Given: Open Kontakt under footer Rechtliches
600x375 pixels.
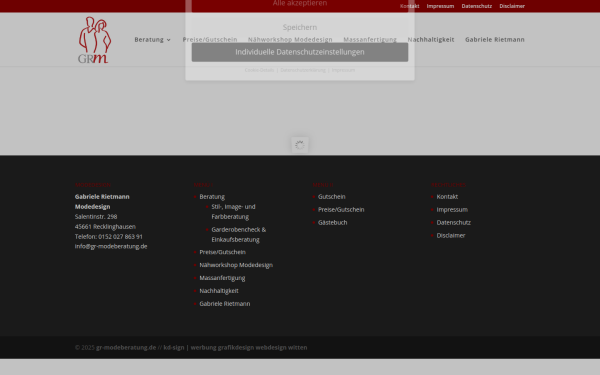Looking at the screenshot, I should click(x=447, y=197).
